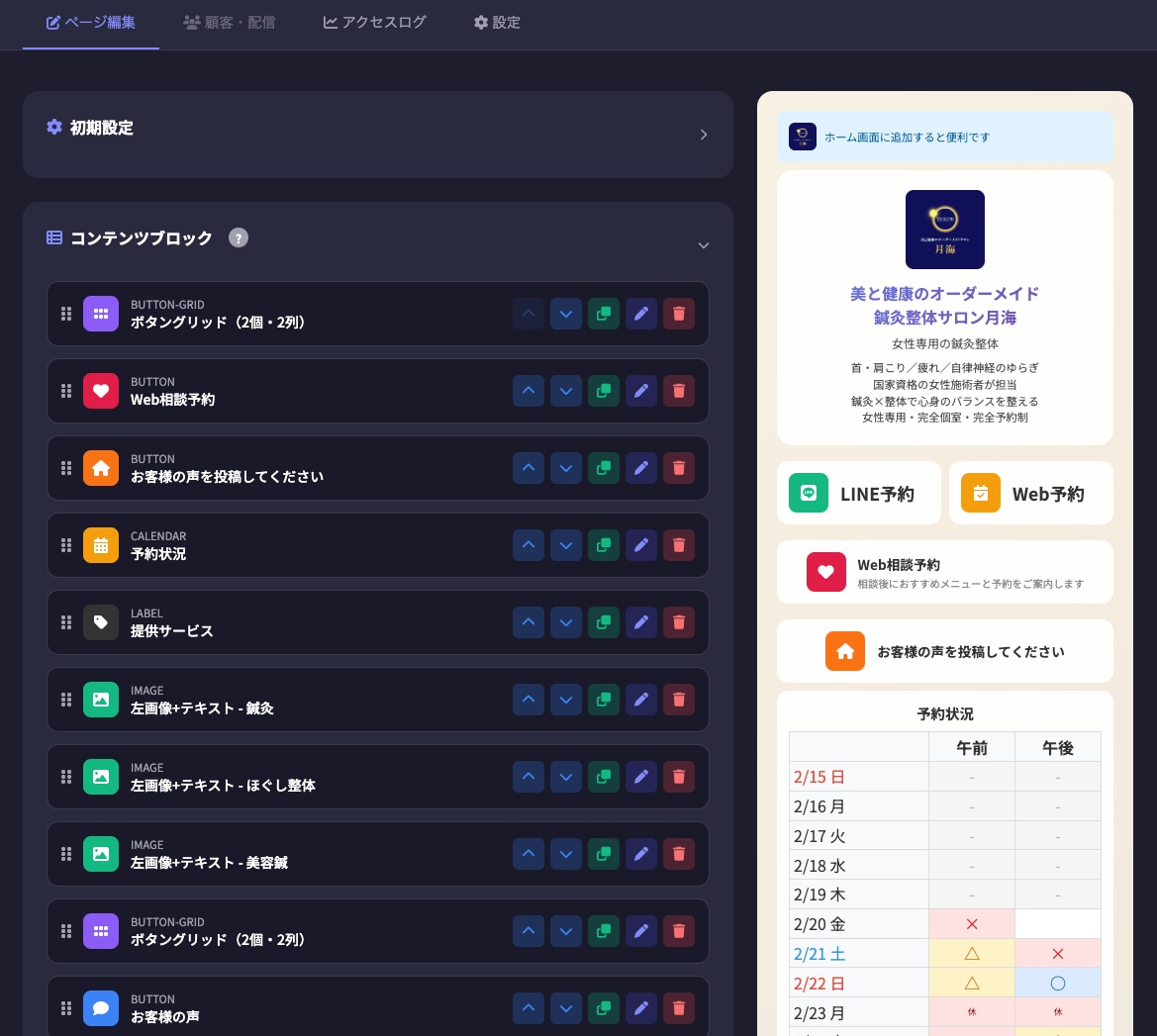
Task: Move Web相談予約 block up
Action: [529, 390]
